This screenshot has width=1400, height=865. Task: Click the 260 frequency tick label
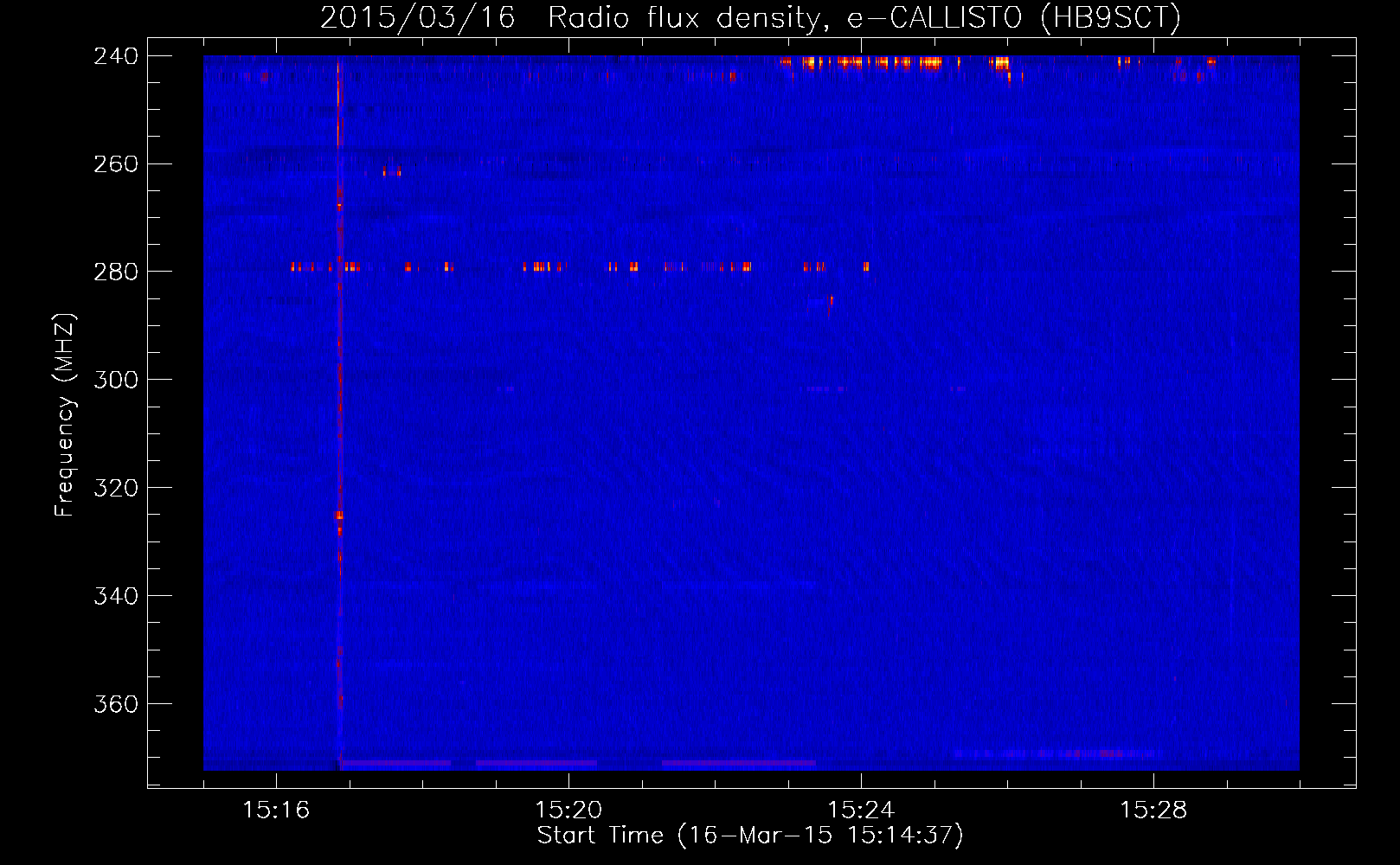pyautogui.click(x=116, y=164)
